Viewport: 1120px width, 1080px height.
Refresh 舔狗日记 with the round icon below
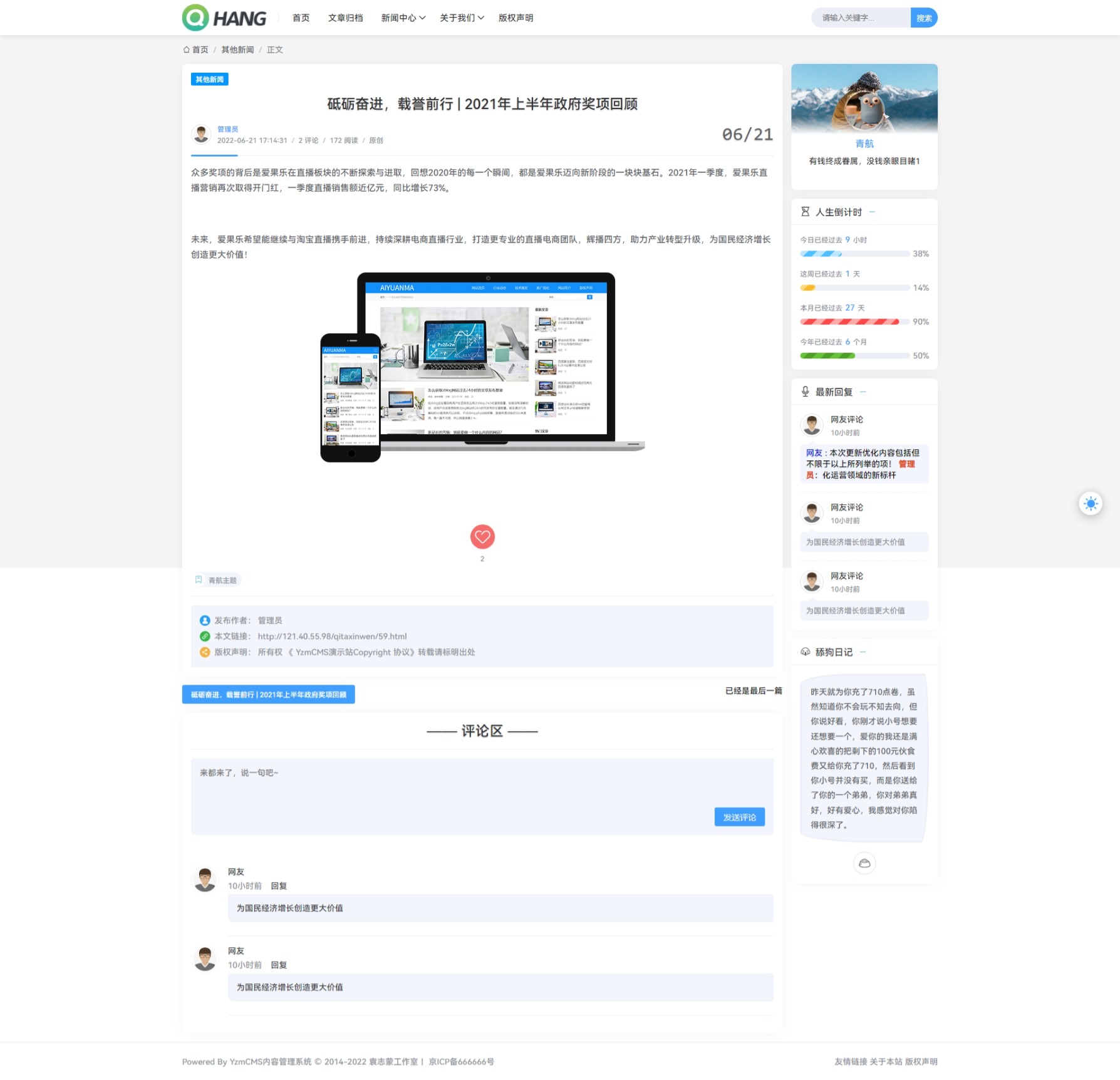pyautogui.click(x=864, y=863)
